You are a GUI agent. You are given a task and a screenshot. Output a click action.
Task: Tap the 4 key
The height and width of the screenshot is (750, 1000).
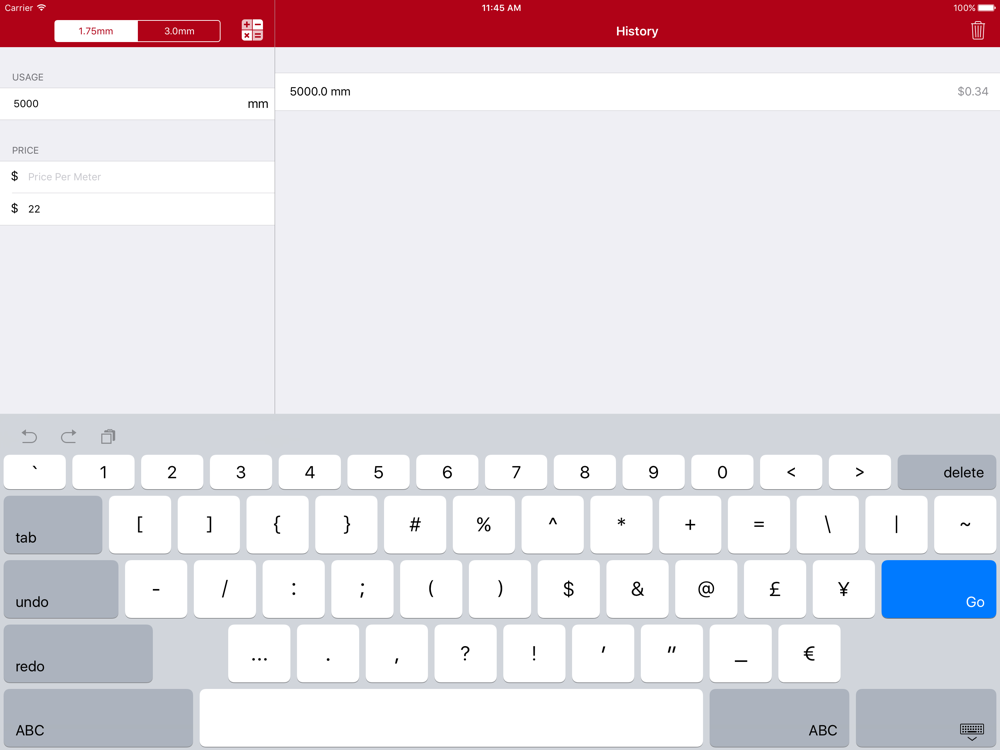pyautogui.click(x=309, y=472)
